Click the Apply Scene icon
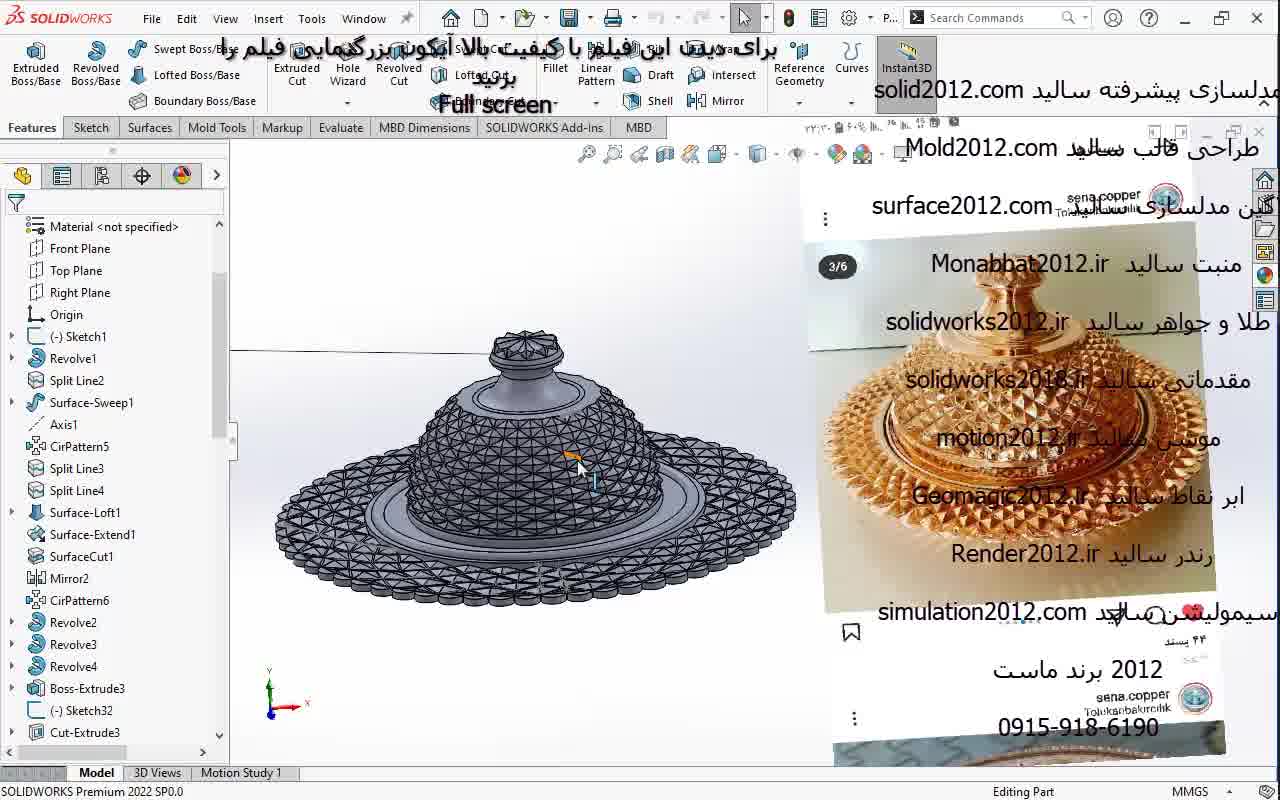The width and height of the screenshot is (1280, 800). click(x=862, y=154)
